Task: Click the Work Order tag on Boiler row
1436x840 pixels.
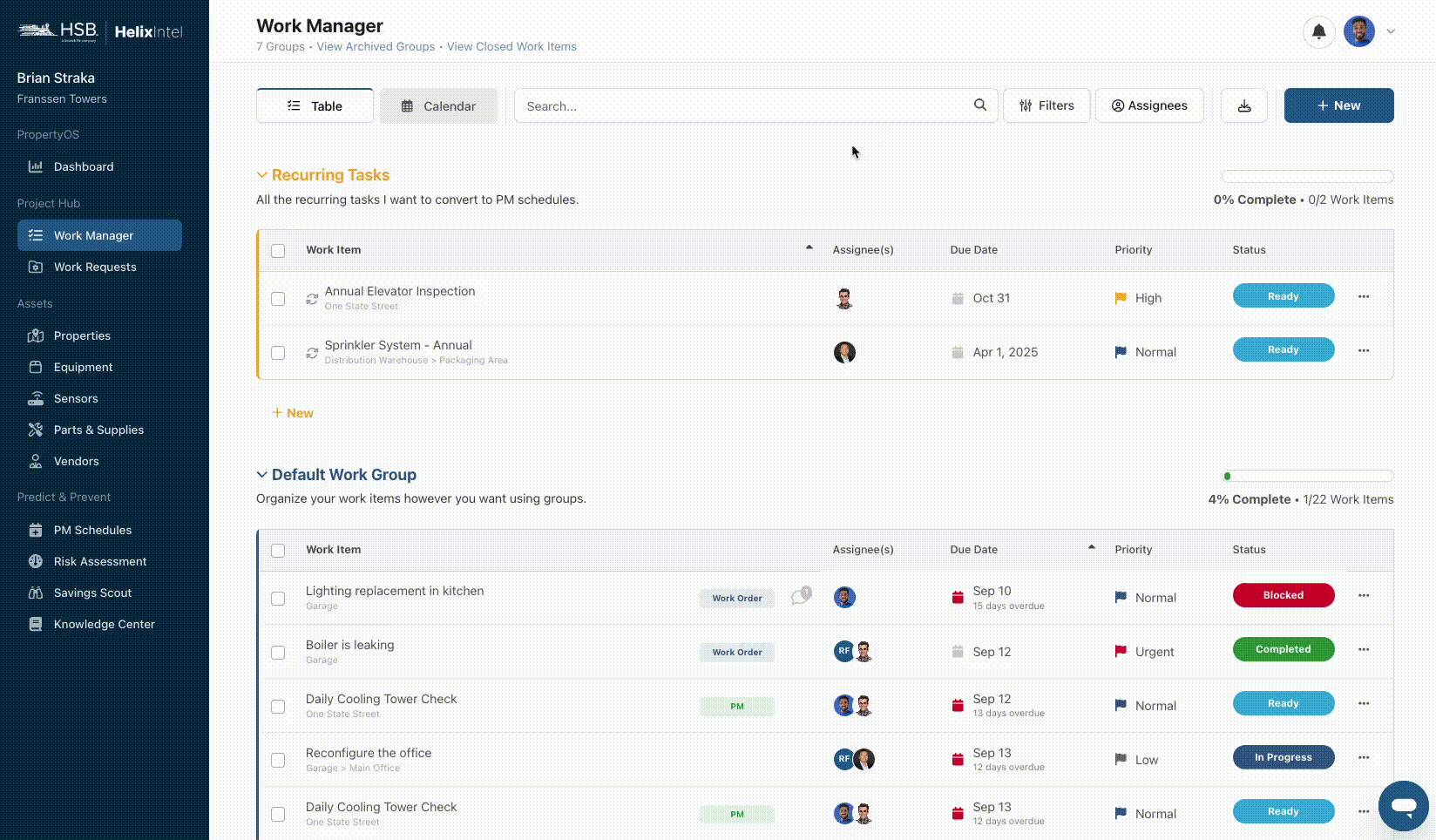Action: coord(737,652)
